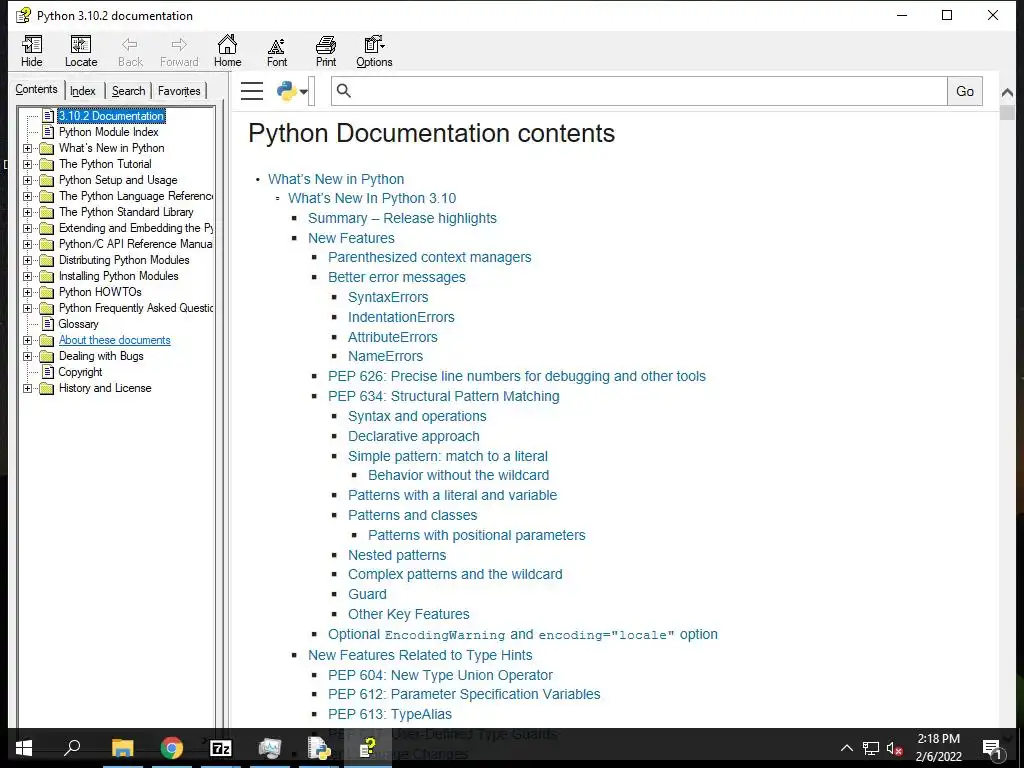Viewport: 1024px width, 768px height.
Task: Open the Python installer taskbar icon
Action: pos(319,748)
